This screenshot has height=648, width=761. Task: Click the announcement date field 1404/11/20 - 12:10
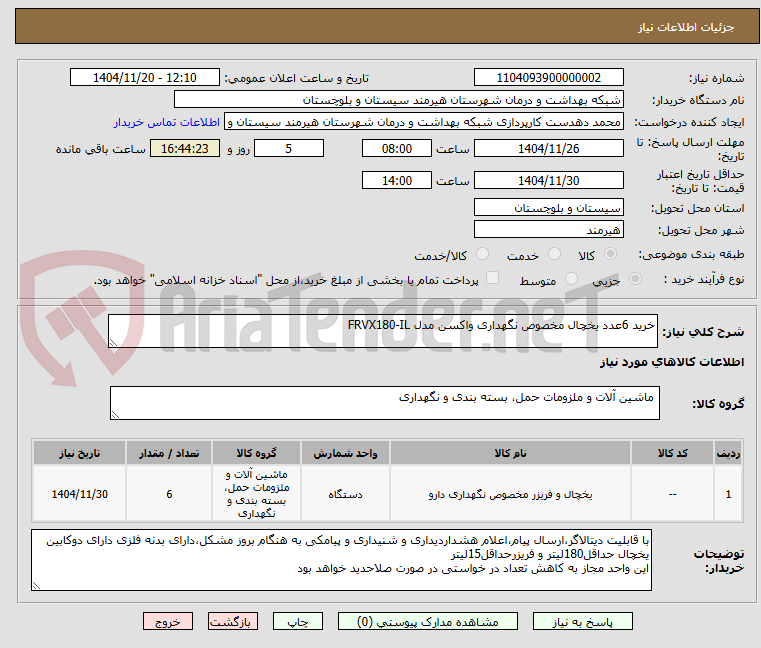point(145,77)
